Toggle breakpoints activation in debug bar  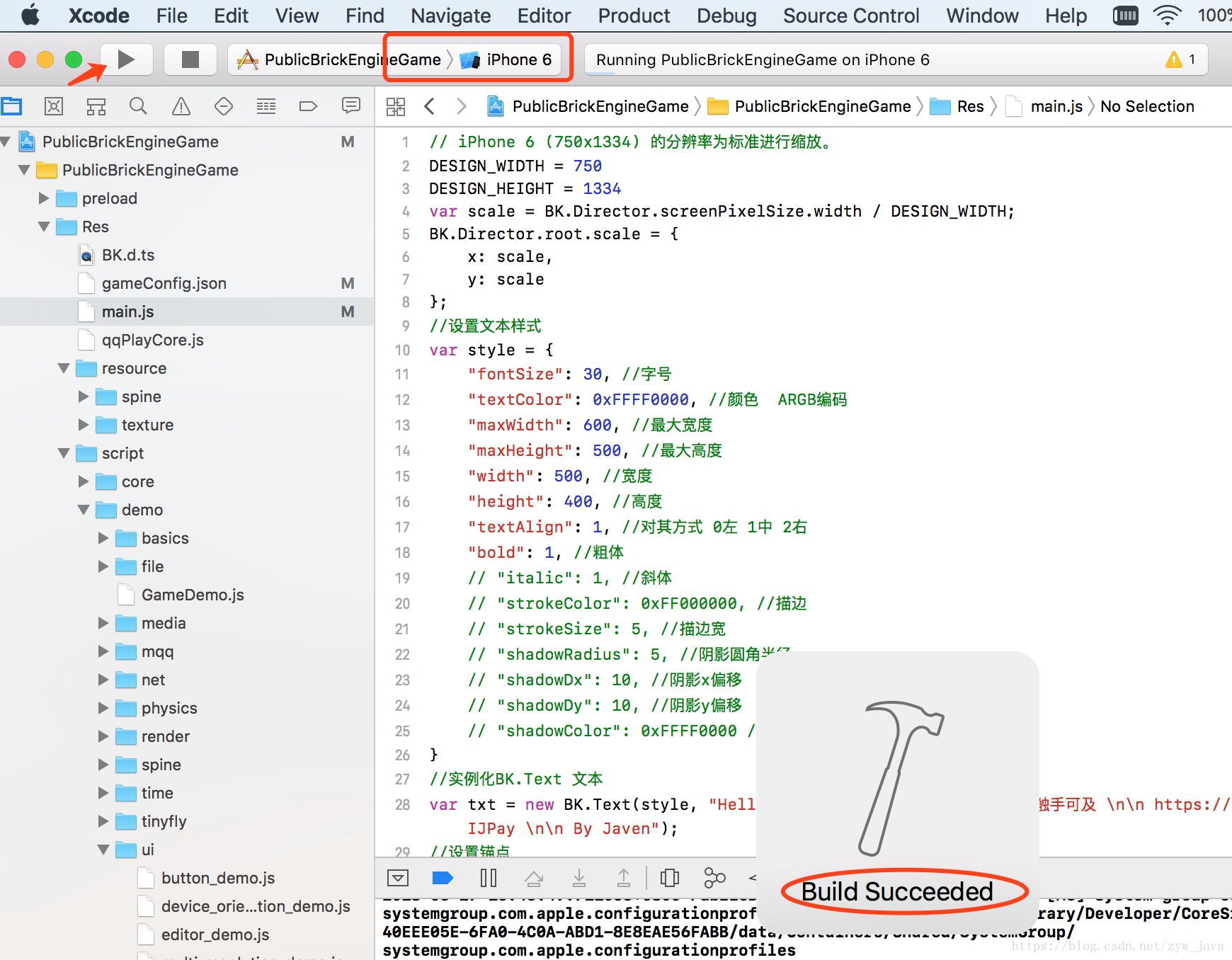point(443,878)
